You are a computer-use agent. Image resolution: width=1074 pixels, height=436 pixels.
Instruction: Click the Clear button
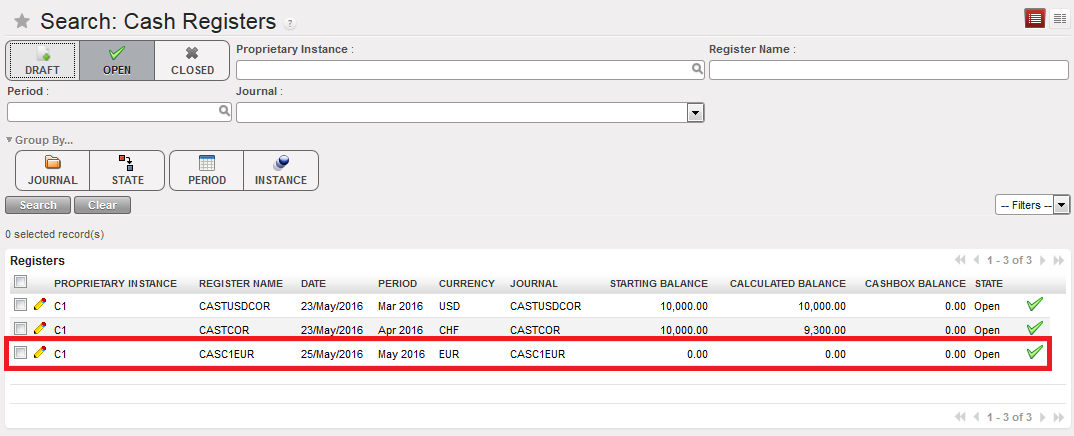(x=102, y=205)
